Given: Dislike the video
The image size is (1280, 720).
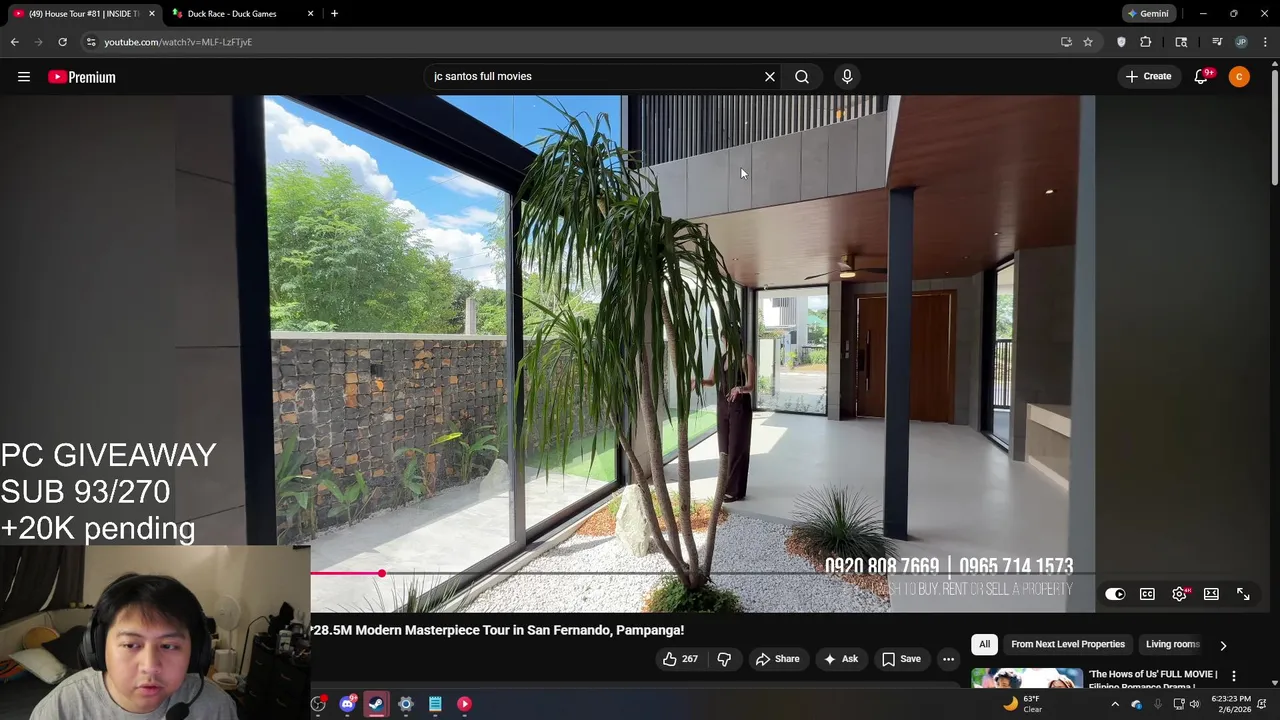Looking at the screenshot, I should tap(724, 659).
